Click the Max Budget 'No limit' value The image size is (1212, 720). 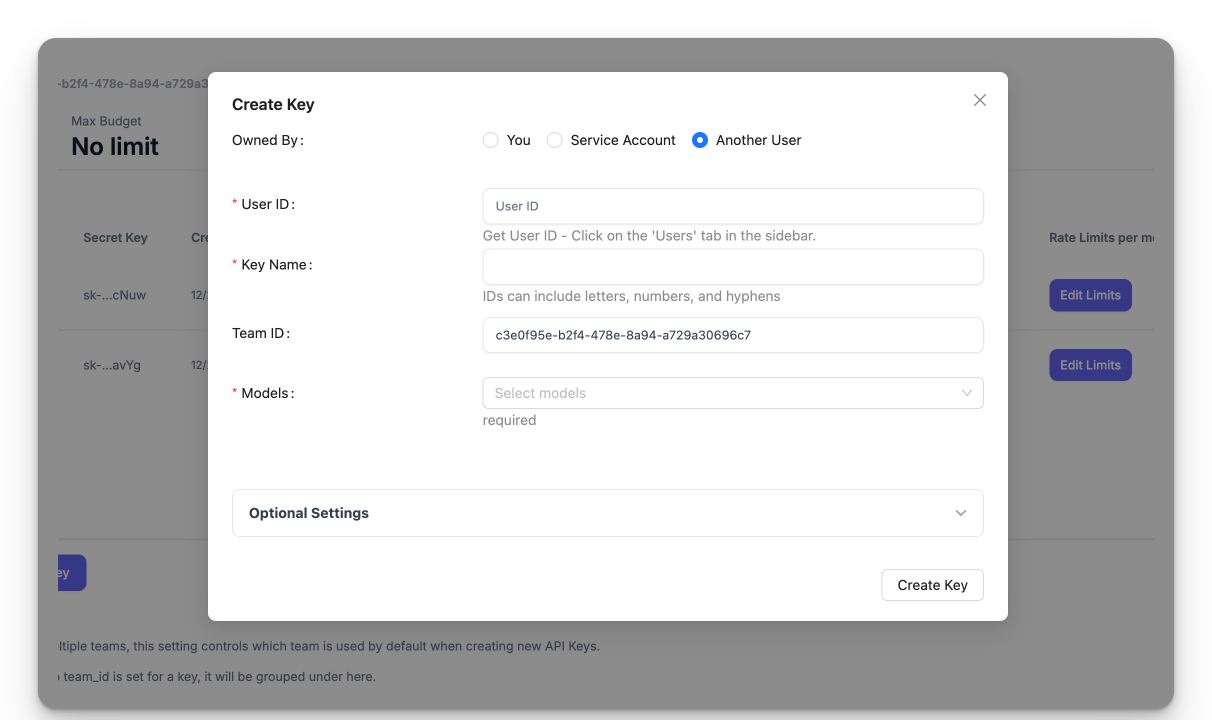pyautogui.click(x=115, y=146)
